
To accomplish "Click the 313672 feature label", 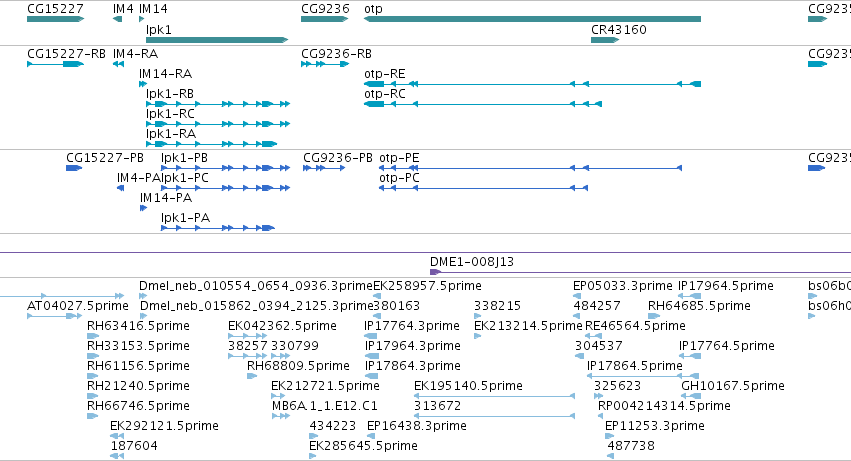I will pyautogui.click(x=437, y=407).
